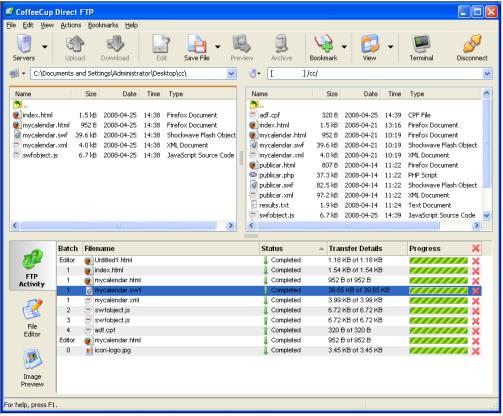Open the Image Preview panel
Screen dimensions: 503x416
click(x=32, y=368)
